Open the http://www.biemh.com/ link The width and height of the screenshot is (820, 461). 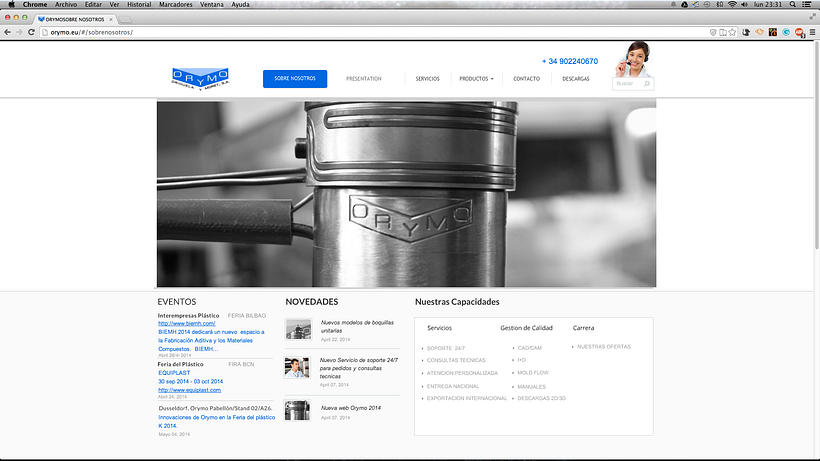[x=187, y=324]
